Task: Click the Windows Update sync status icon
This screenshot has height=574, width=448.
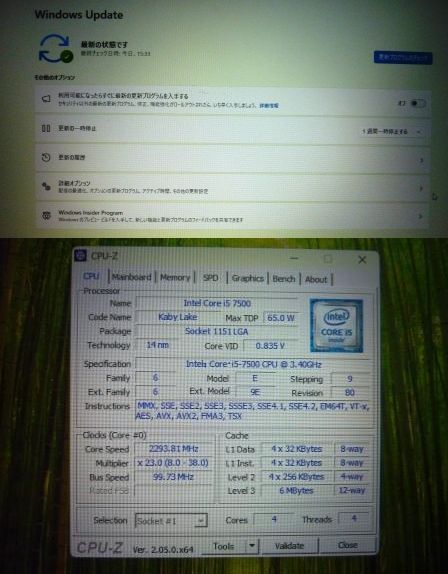Action: click(56, 48)
